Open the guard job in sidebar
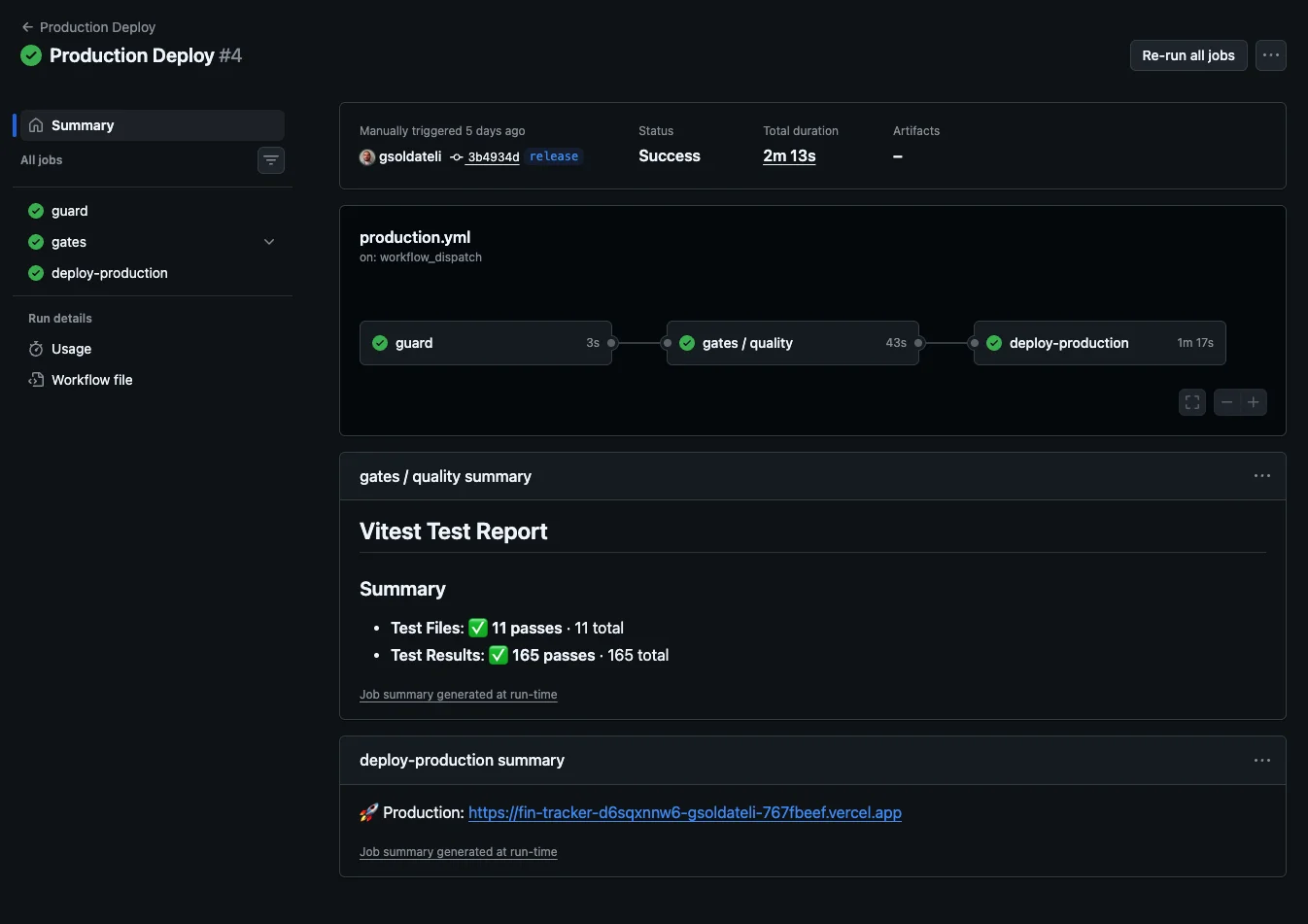Screen dimensions: 1308x924 tap(153, 211)
